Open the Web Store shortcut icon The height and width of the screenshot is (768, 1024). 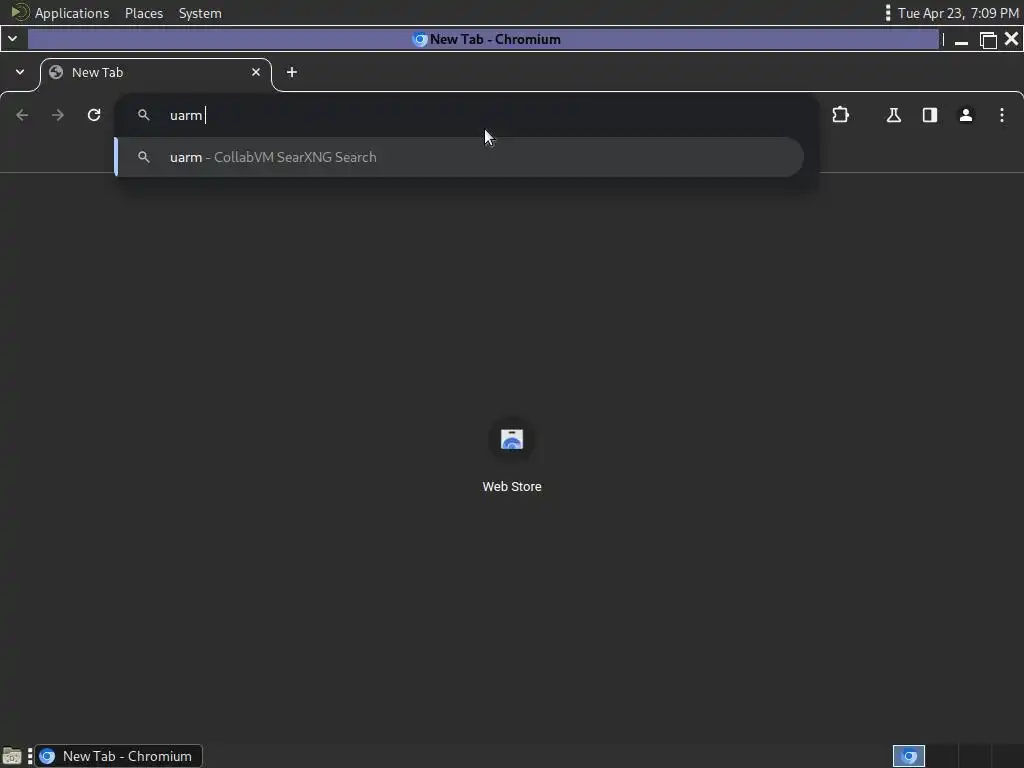(x=512, y=440)
